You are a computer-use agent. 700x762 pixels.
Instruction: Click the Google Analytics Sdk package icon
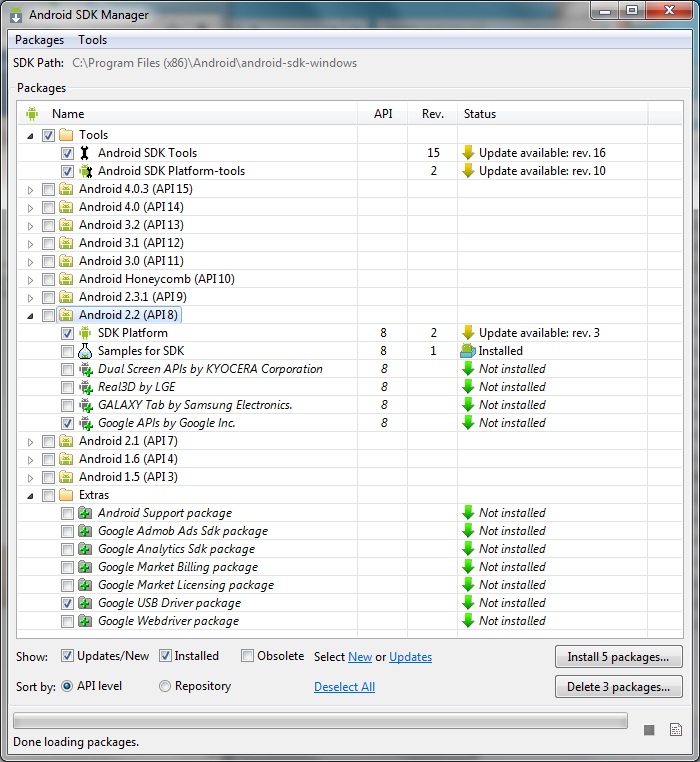(x=85, y=549)
